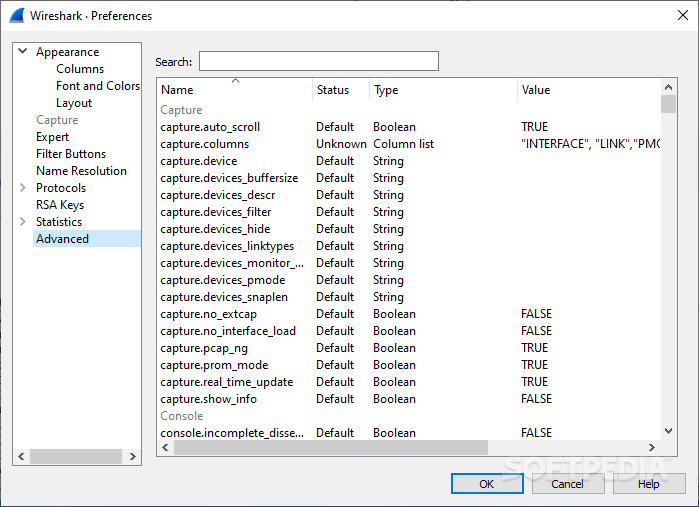Select the capture.device preference
The width and height of the screenshot is (699, 507).
coord(409,161)
